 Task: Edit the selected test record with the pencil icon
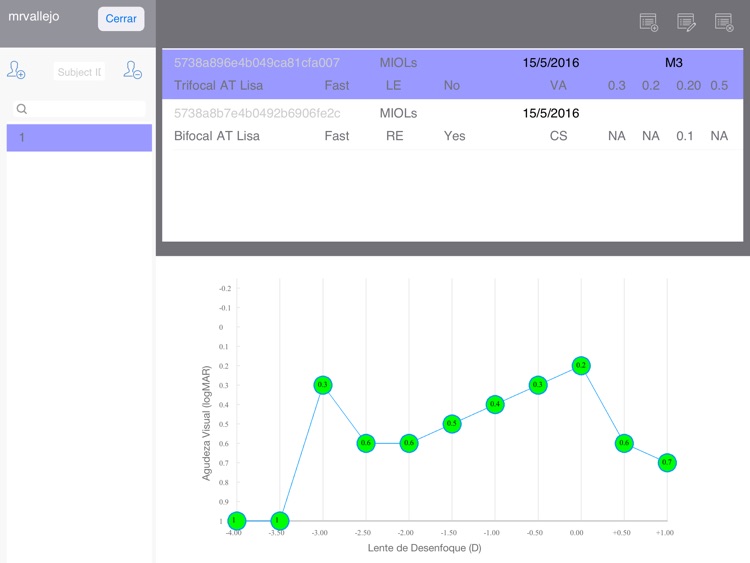coord(686,22)
